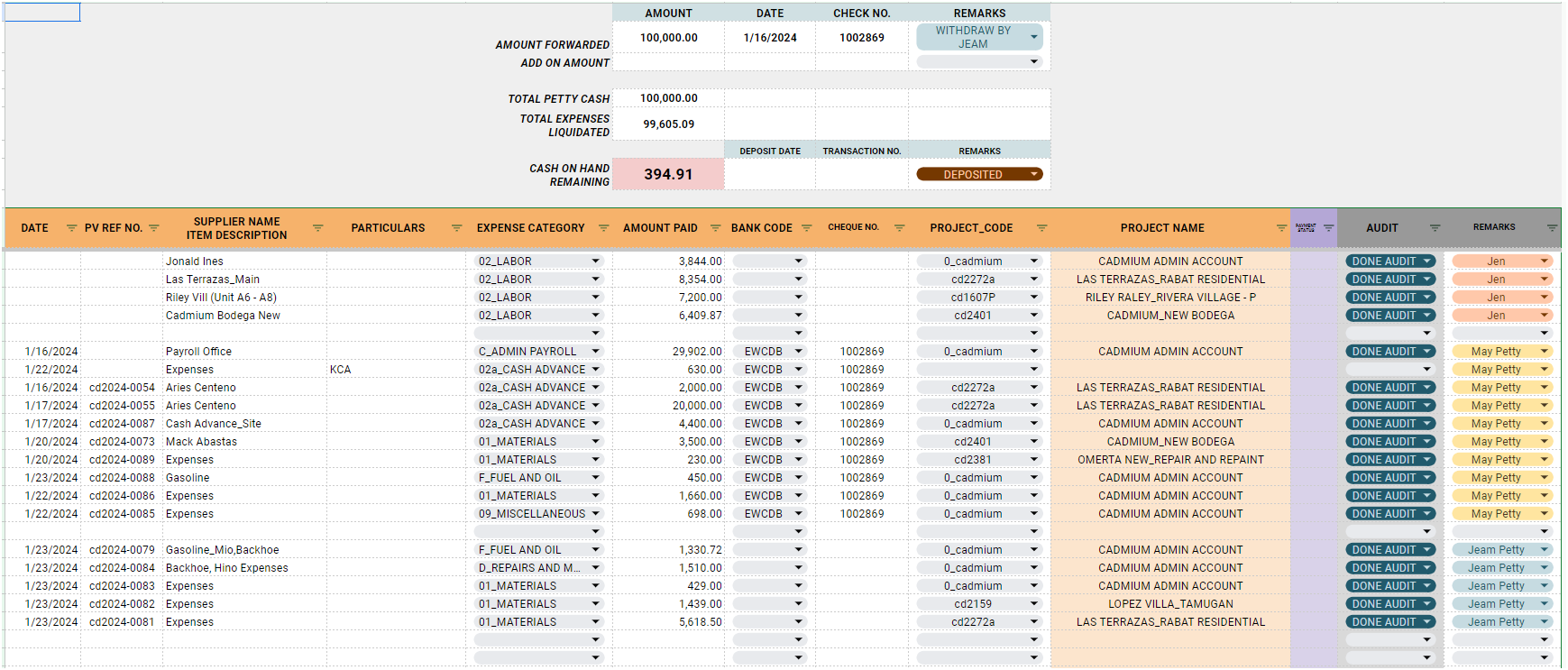Select the Riley Vill (Unit A6 - A8) cell

244,298
